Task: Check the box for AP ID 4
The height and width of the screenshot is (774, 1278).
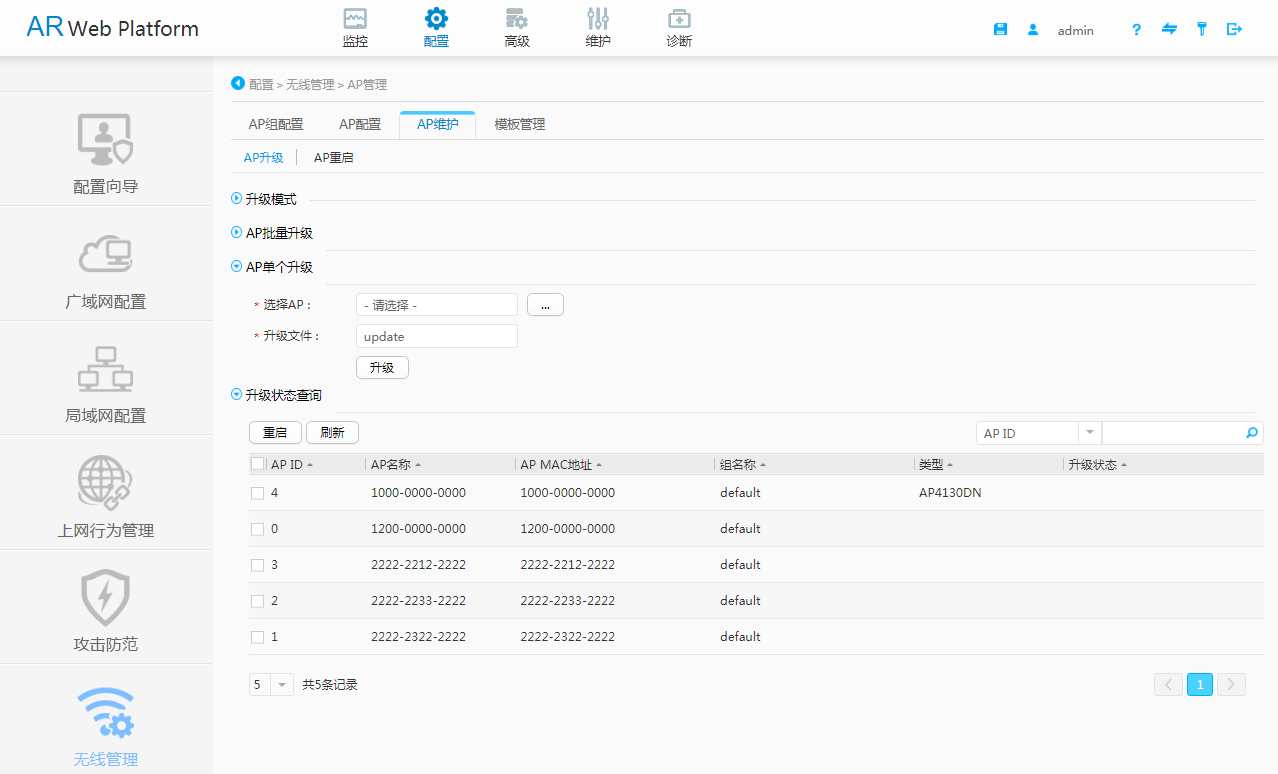Action: click(x=258, y=493)
